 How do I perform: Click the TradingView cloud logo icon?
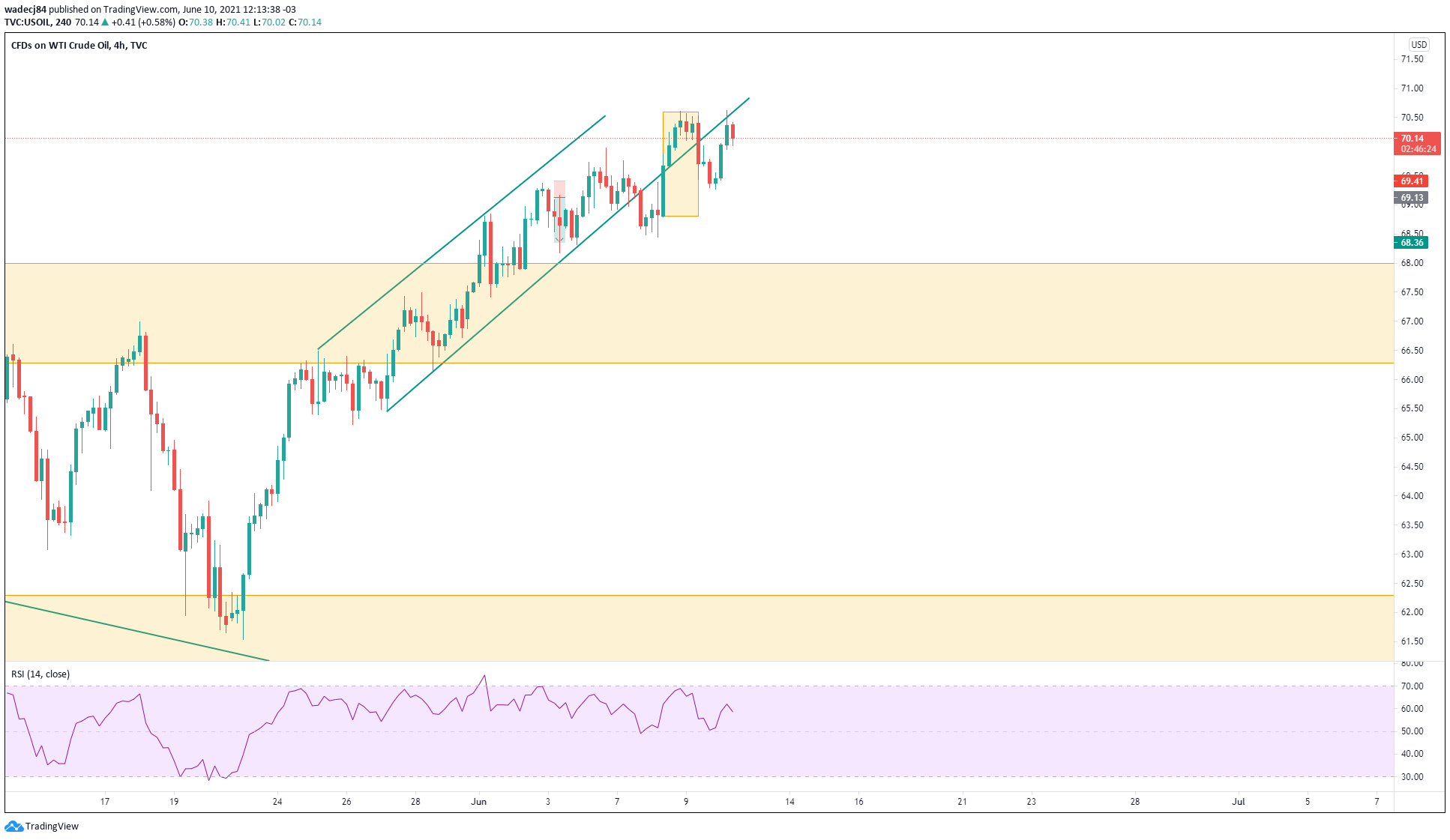(x=13, y=826)
